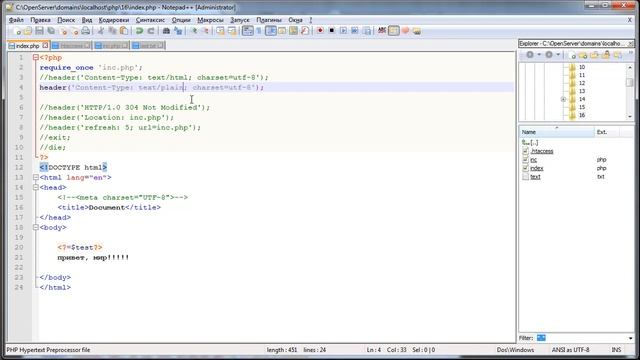
Task: Collapse the html tag fold at line 13
Action: (x=36, y=178)
